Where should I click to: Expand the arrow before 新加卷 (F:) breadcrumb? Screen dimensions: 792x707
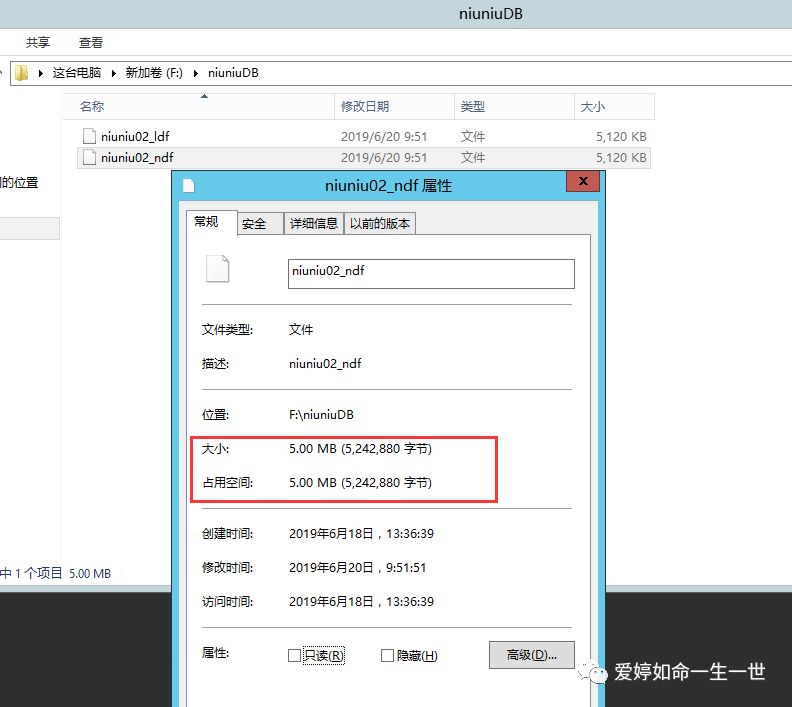click(x=114, y=73)
